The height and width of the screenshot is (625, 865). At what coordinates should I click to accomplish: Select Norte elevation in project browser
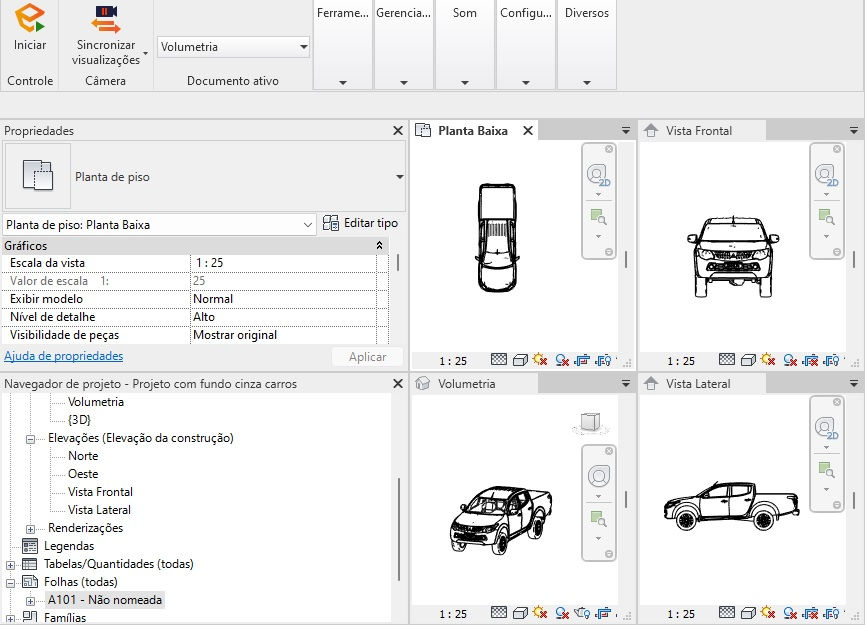tap(83, 456)
